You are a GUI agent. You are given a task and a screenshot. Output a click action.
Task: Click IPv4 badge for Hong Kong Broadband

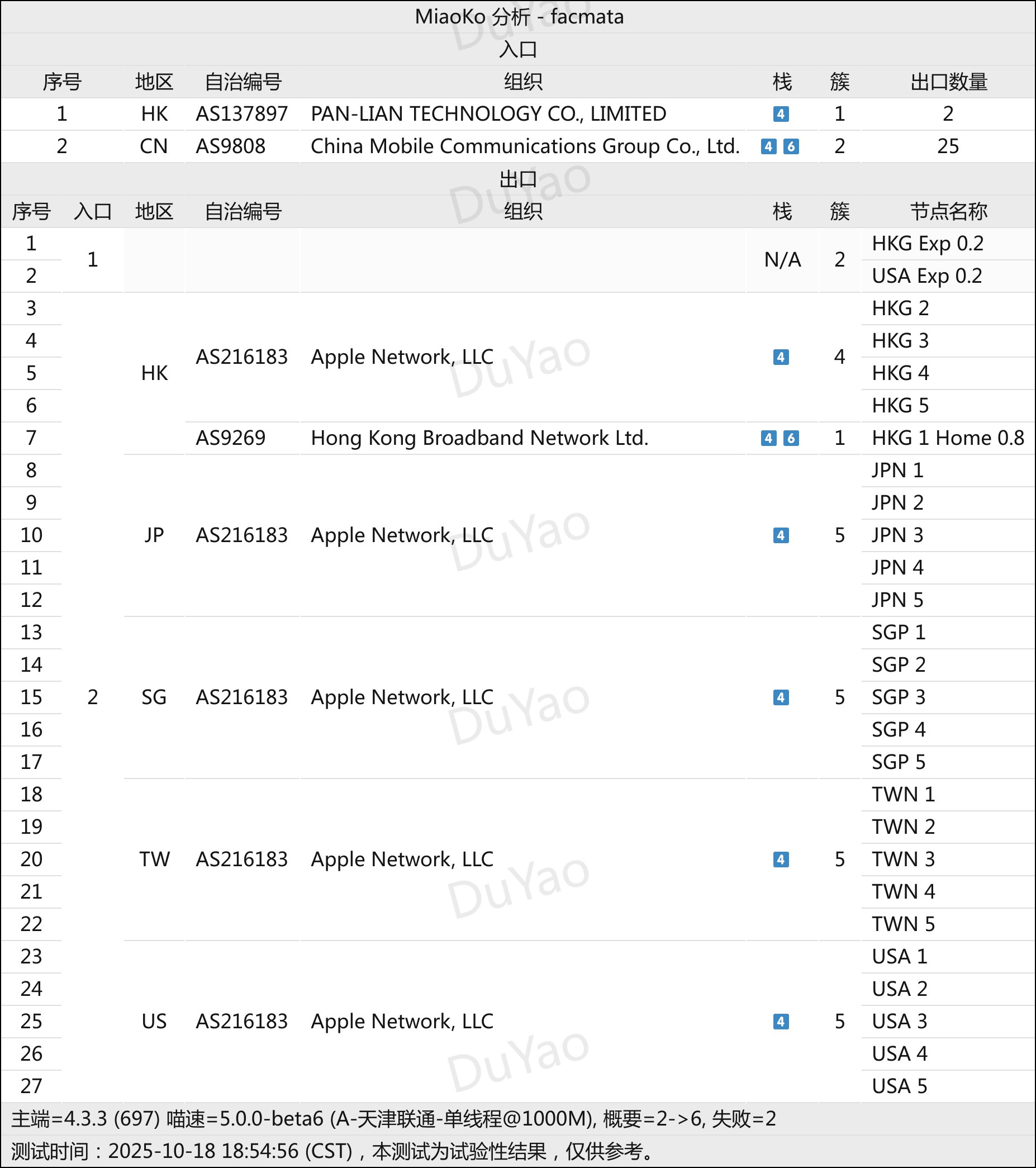click(768, 438)
